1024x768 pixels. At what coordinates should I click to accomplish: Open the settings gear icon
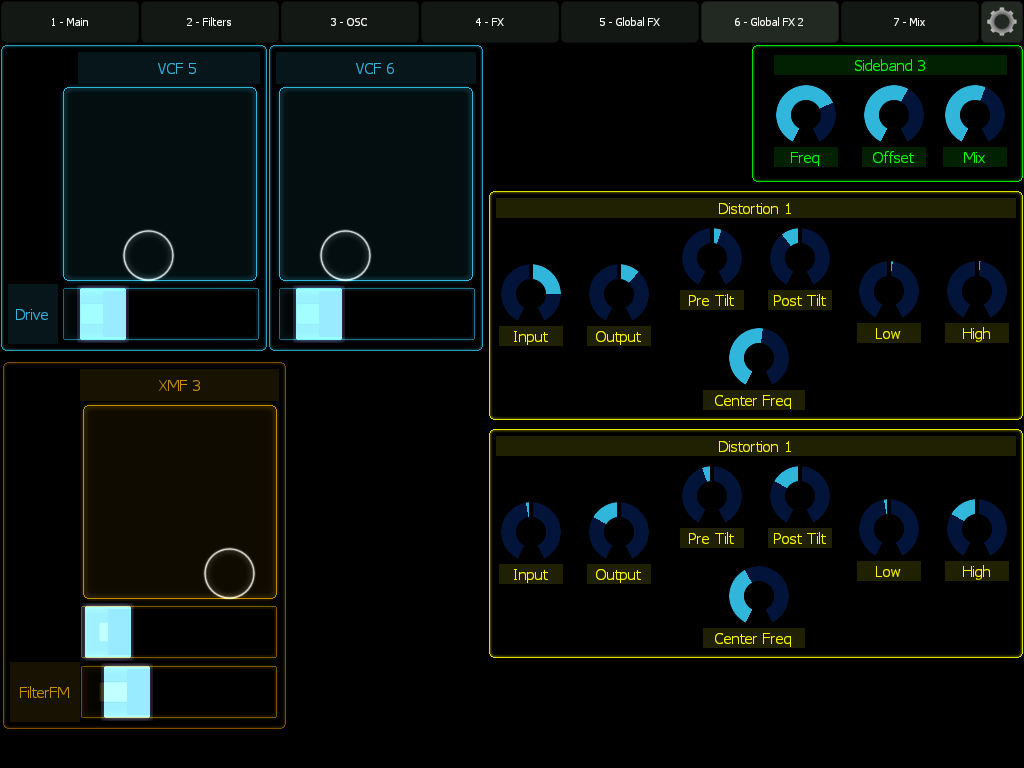click(x=1001, y=22)
